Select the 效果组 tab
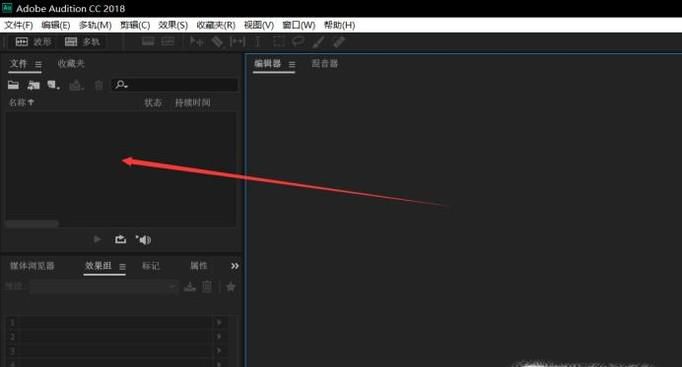The width and height of the screenshot is (682, 367). point(98,266)
